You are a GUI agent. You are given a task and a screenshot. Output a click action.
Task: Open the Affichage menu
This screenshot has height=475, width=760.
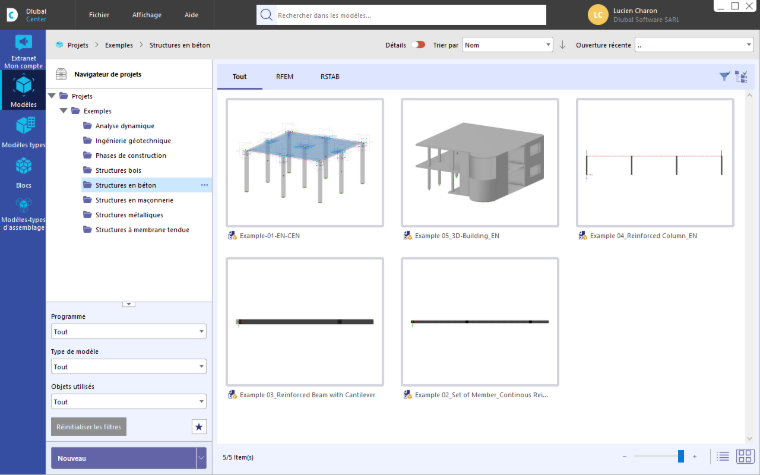click(147, 15)
